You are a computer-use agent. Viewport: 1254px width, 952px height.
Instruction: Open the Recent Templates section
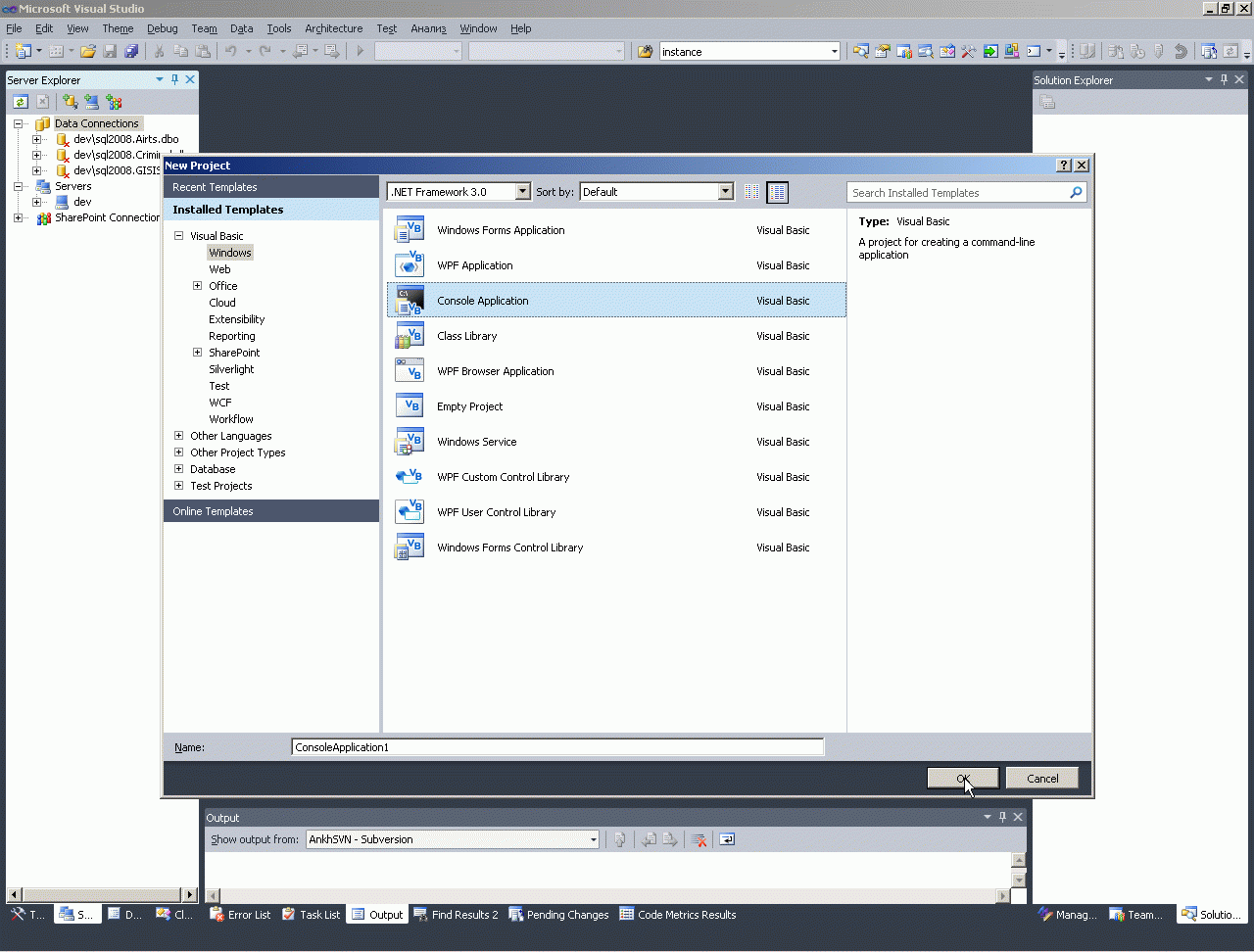(x=271, y=187)
